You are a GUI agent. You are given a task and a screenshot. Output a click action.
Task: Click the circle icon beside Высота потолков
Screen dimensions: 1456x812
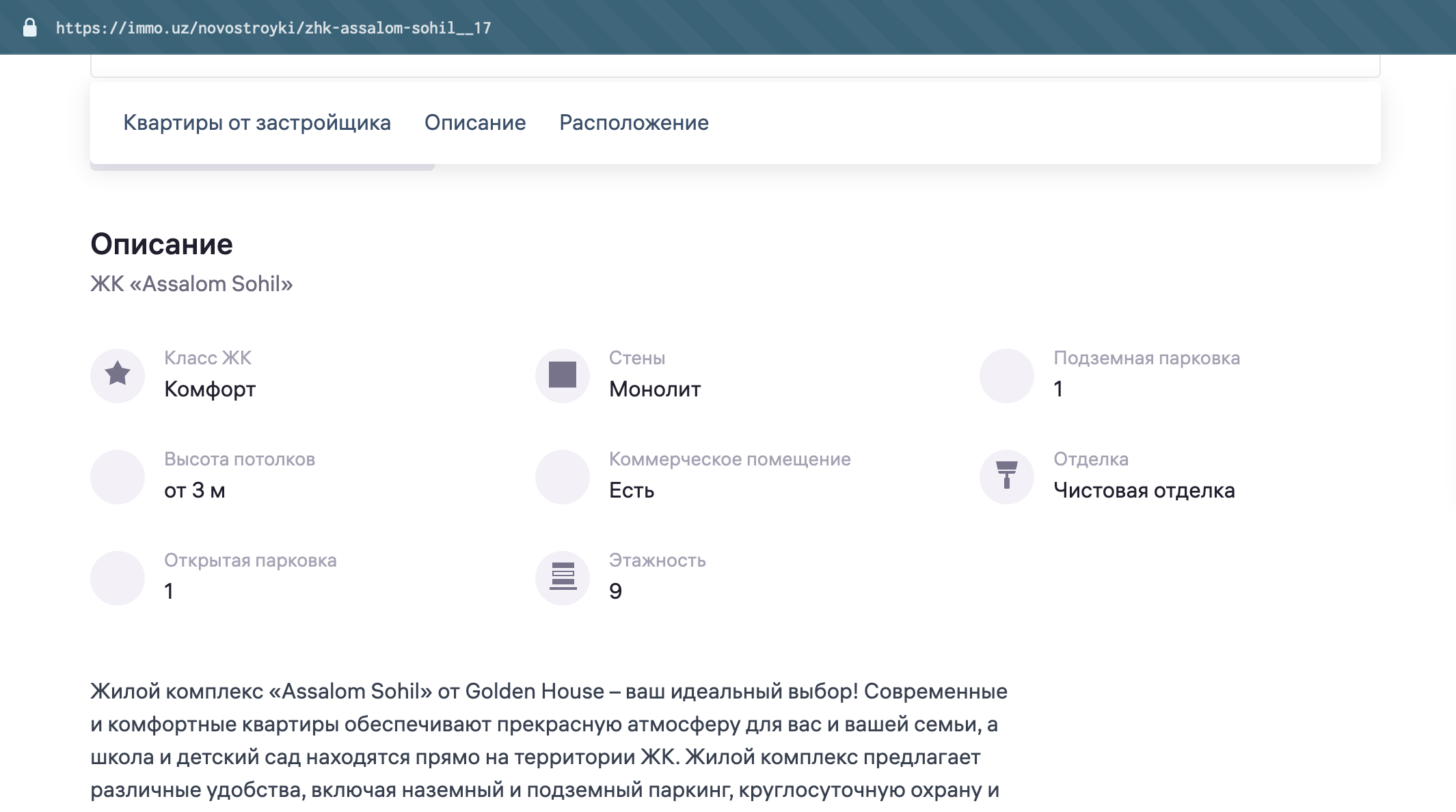tap(118, 476)
